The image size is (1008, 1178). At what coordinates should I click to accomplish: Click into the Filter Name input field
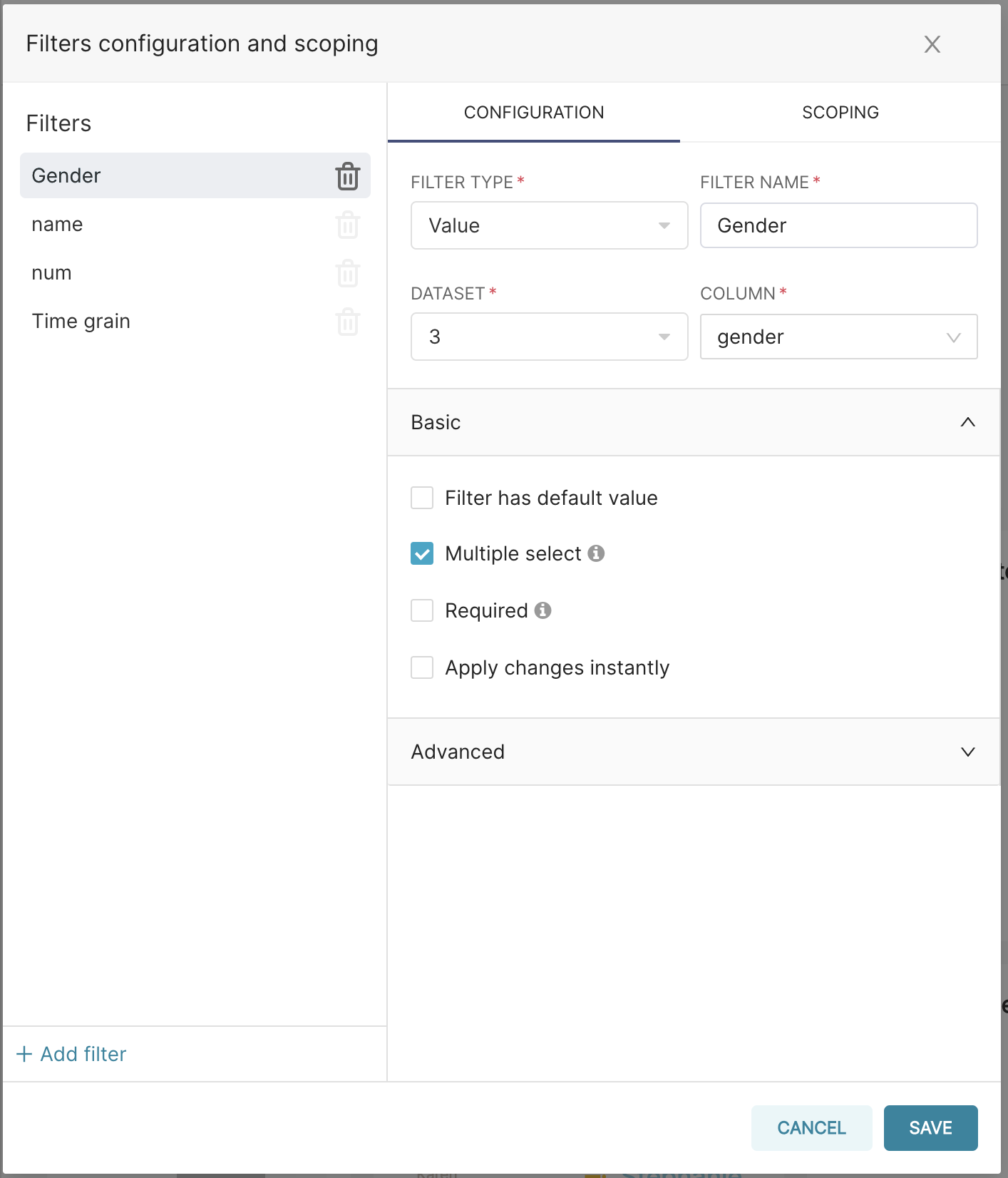[838, 225]
